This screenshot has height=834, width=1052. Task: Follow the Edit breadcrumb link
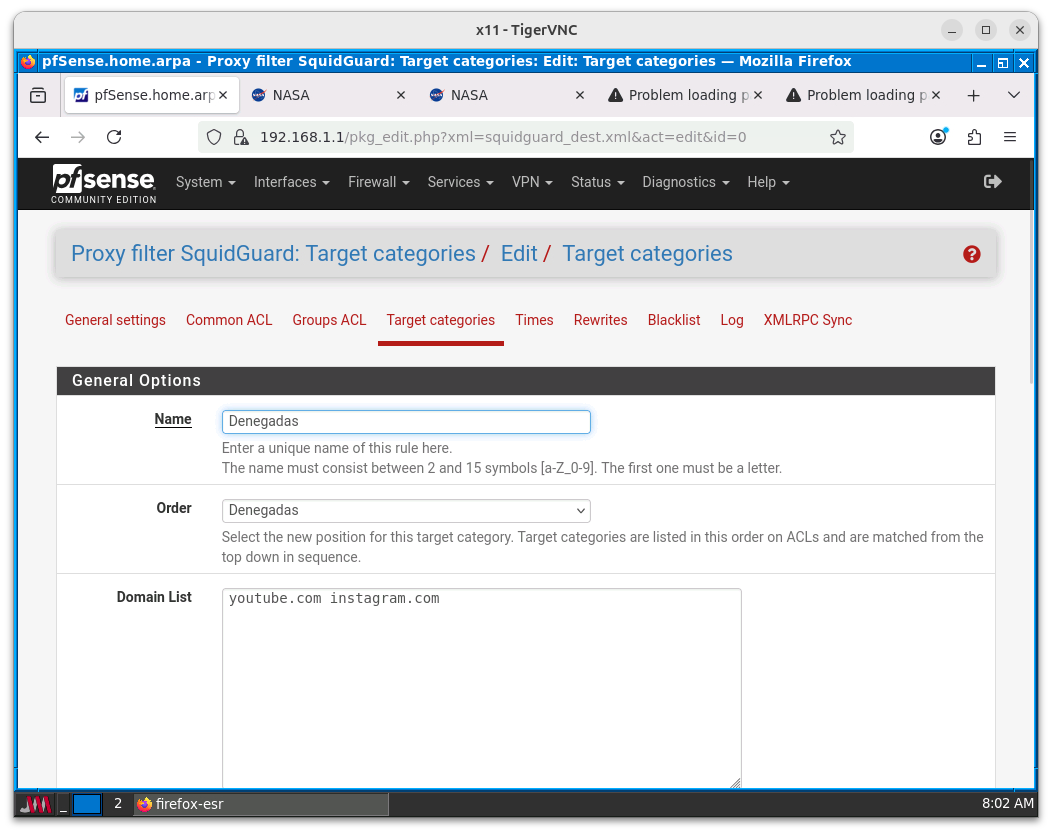tap(519, 254)
